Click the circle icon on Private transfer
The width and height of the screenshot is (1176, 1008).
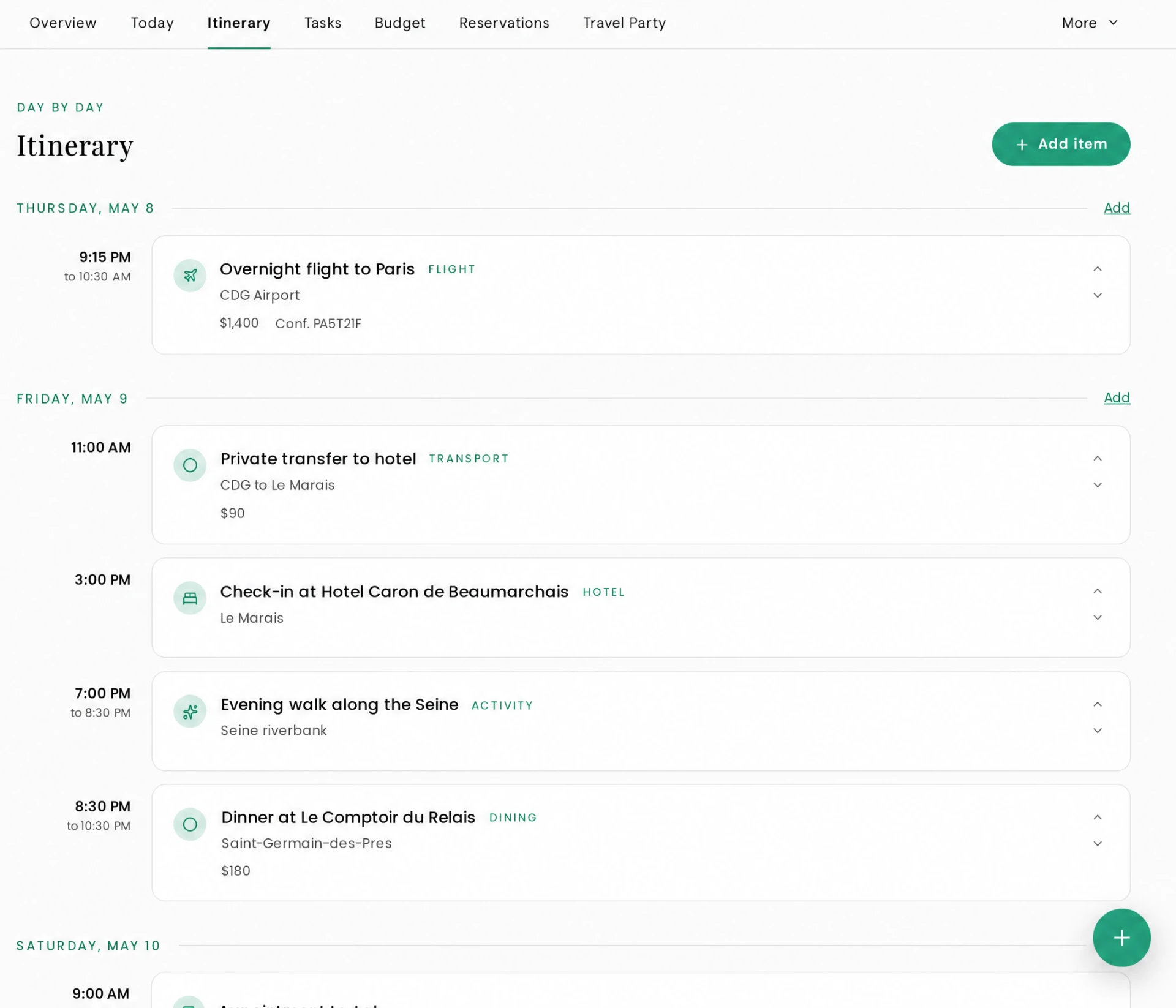coord(190,465)
